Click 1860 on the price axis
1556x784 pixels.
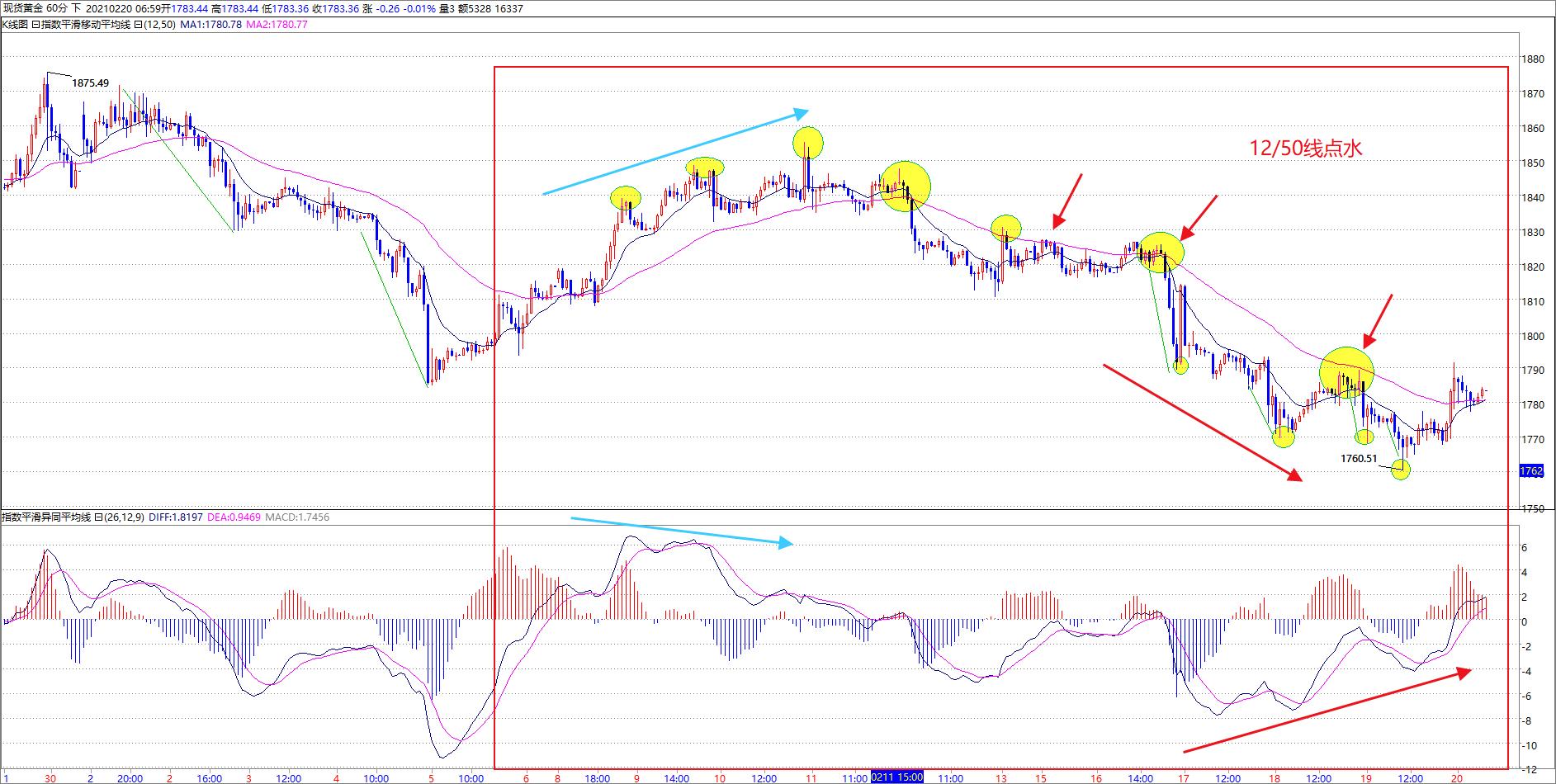point(1534,129)
